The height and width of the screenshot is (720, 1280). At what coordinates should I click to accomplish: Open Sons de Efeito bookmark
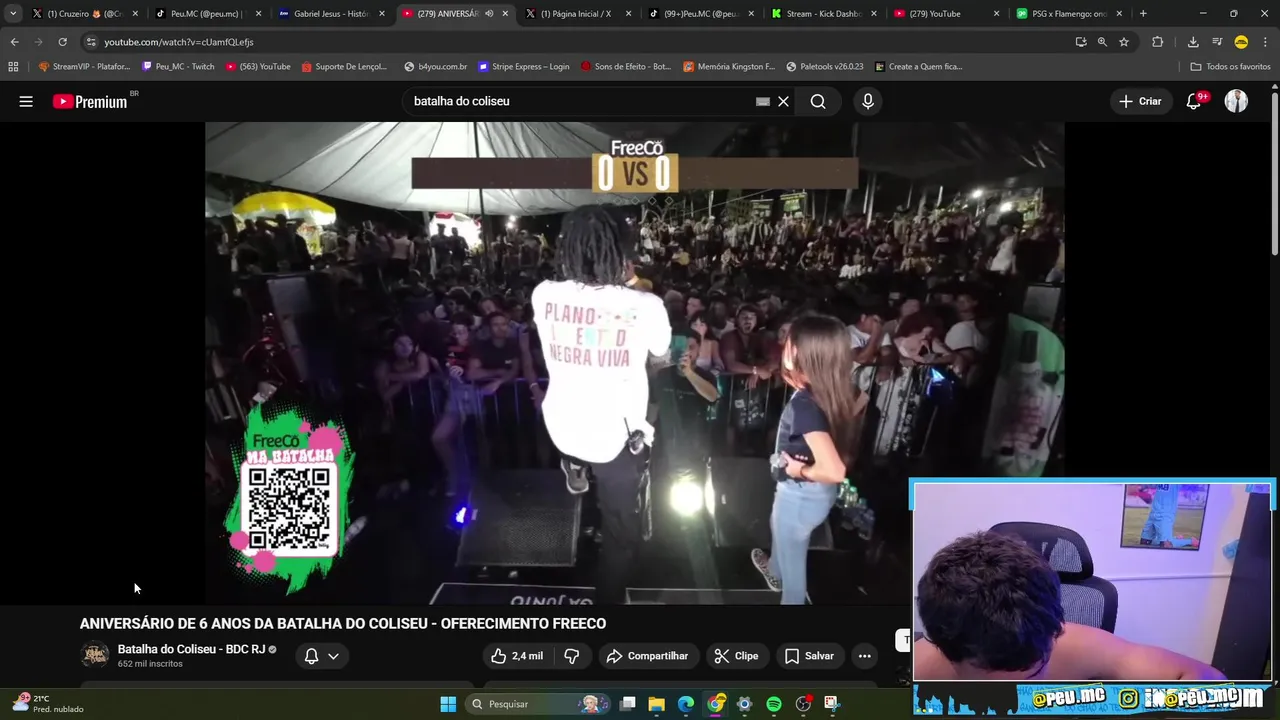pyautogui.click(x=625, y=67)
